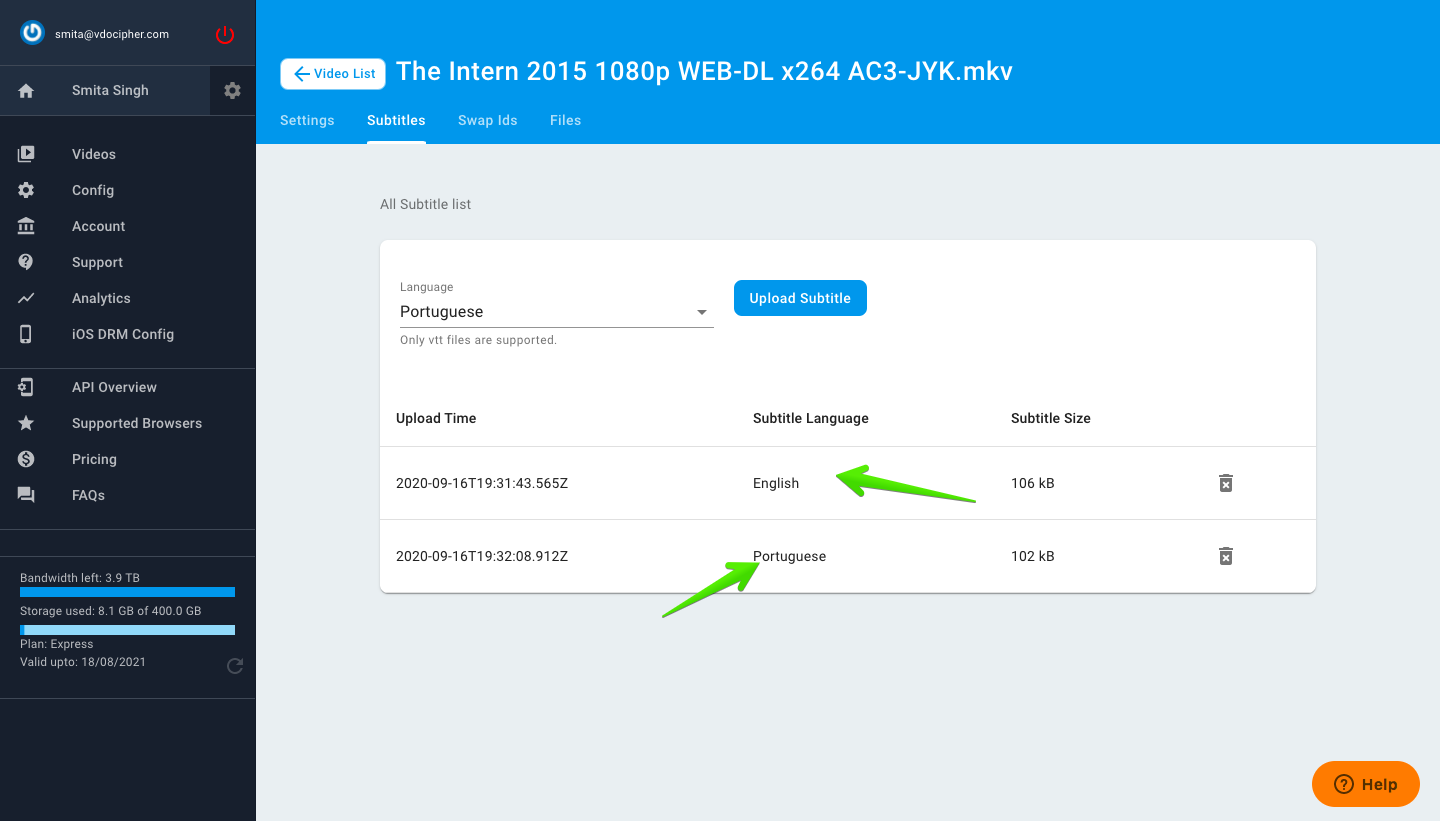Delete the Portuguese subtitle with trash icon
1440x821 pixels.
(1226, 556)
